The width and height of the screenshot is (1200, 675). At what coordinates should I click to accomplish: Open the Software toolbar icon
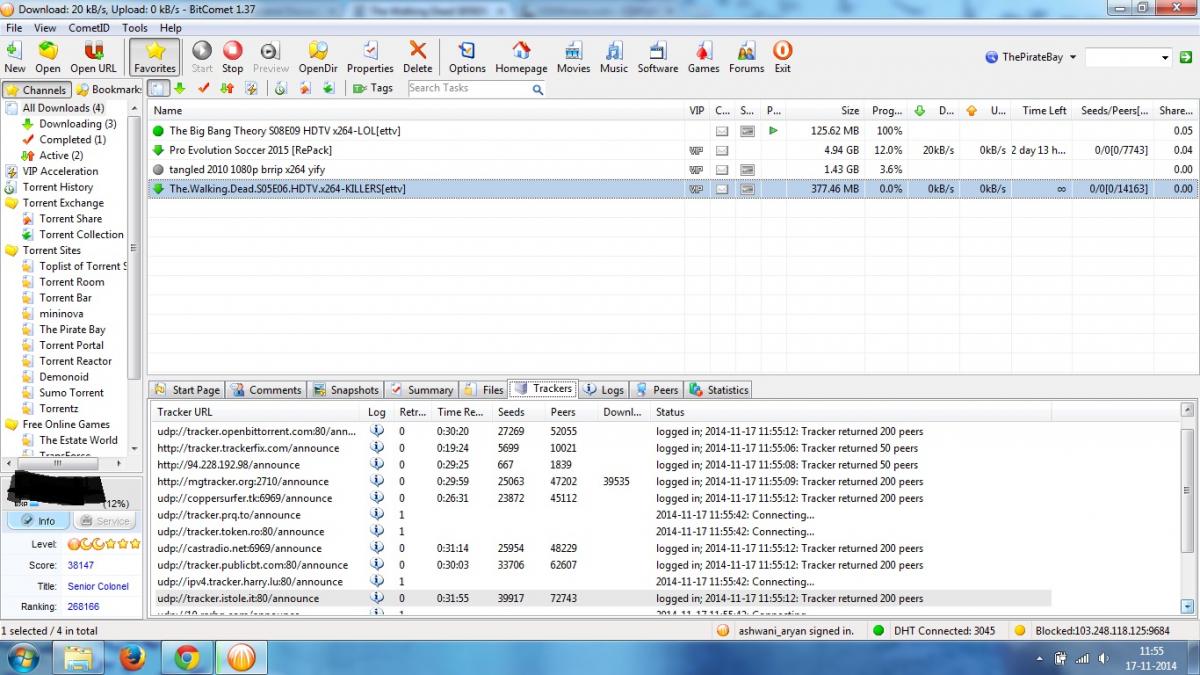pyautogui.click(x=658, y=57)
